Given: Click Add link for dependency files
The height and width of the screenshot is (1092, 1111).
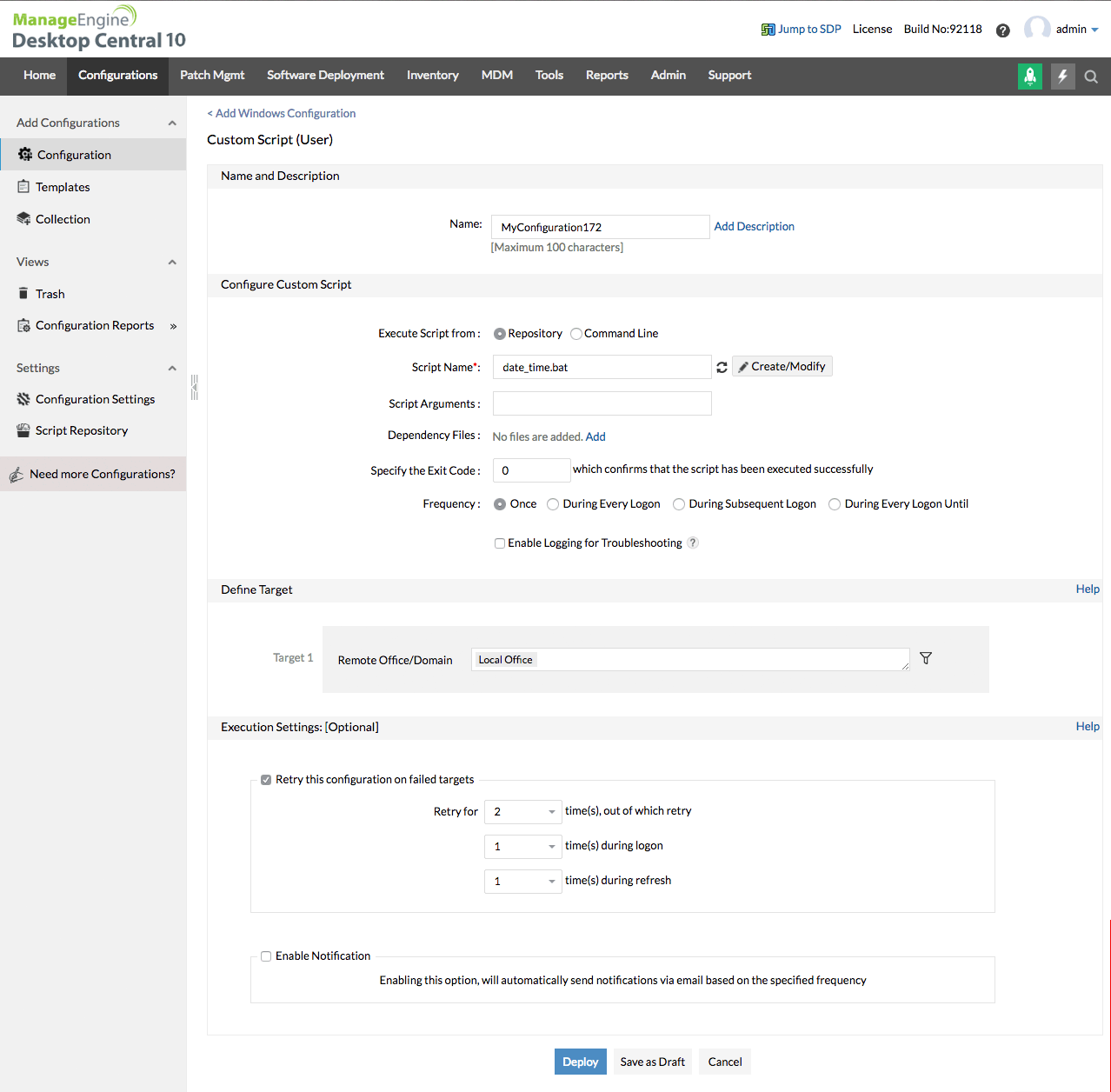Looking at the screenshot, I should 595,436.
